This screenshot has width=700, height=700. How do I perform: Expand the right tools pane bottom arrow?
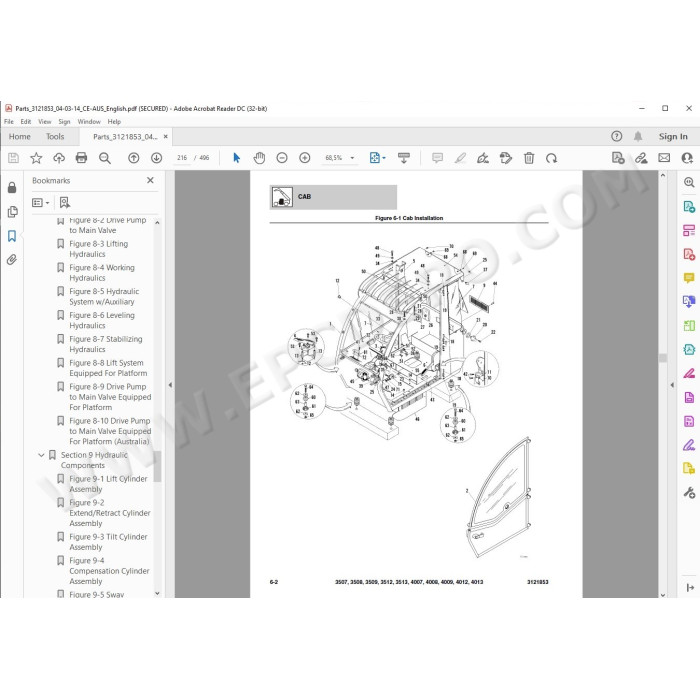[690, 588]
